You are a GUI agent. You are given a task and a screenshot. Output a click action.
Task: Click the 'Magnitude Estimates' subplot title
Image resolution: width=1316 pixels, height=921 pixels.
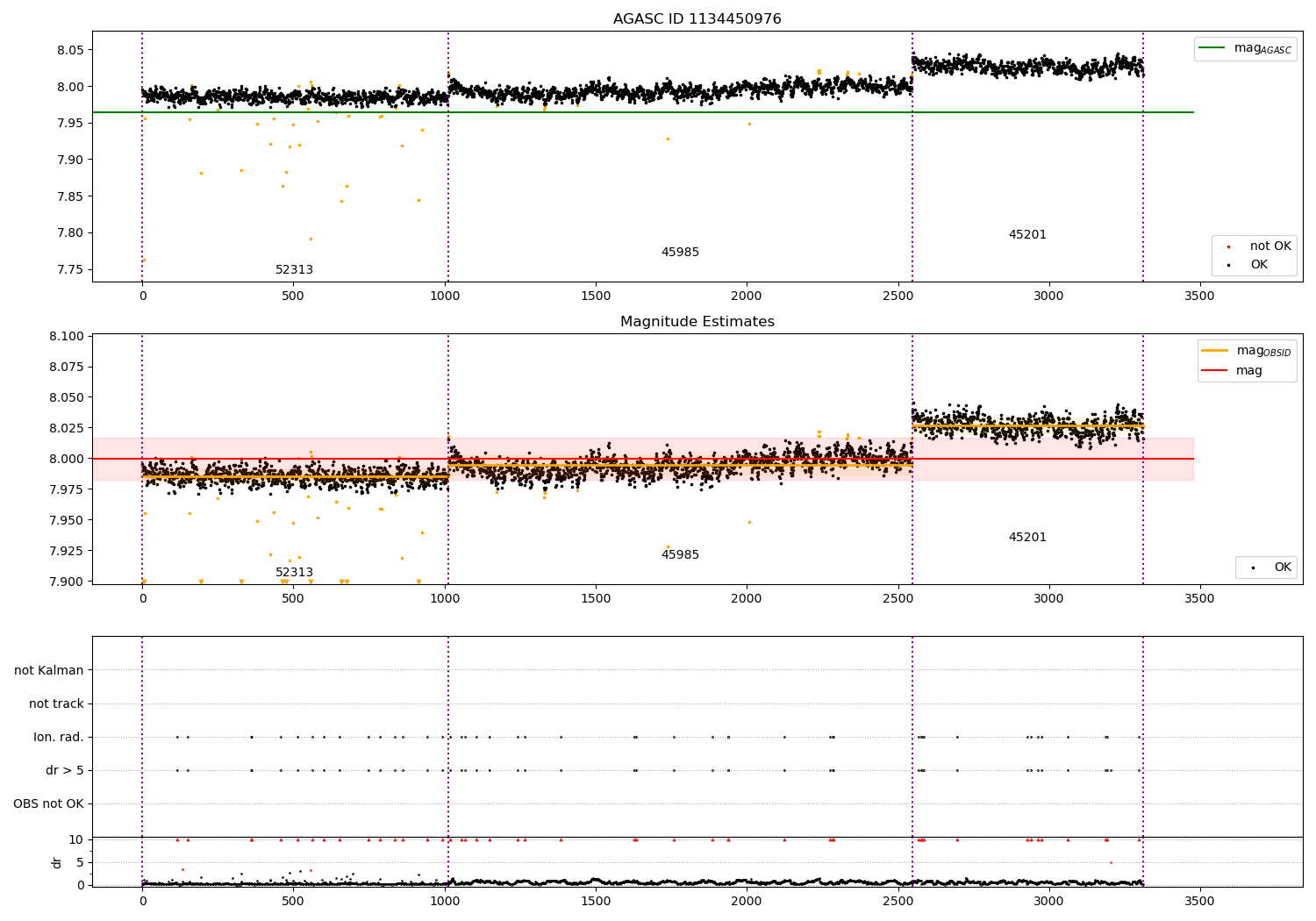click(x=697, y=322)
